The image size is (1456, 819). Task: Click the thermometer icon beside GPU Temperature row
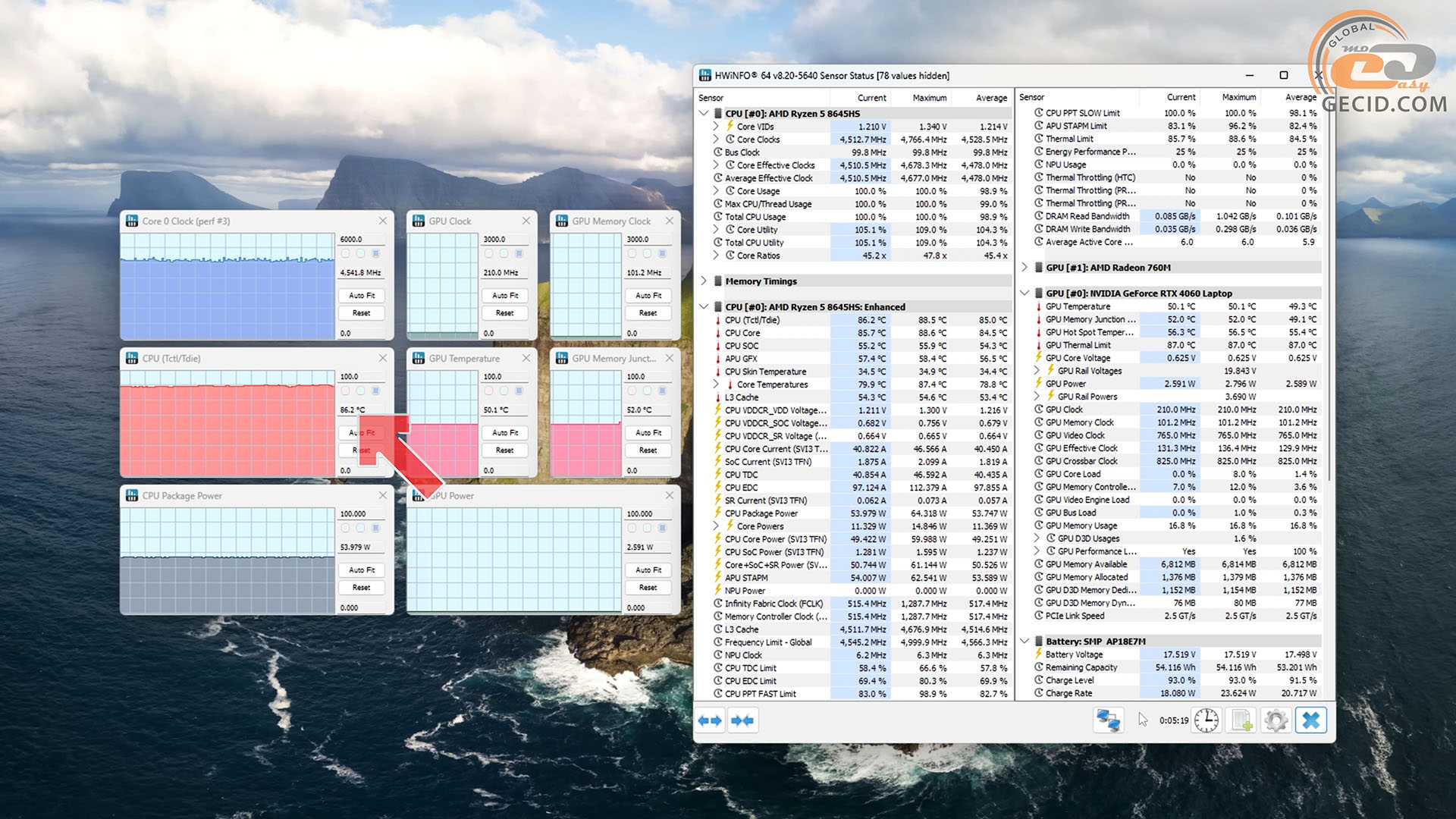pos(1038,306)
